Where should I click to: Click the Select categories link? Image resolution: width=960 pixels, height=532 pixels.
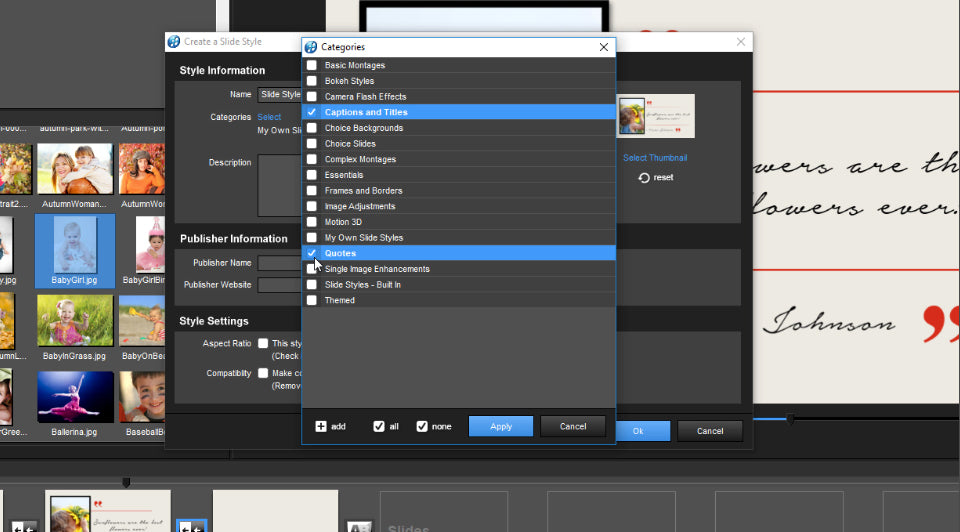(269, 117)
